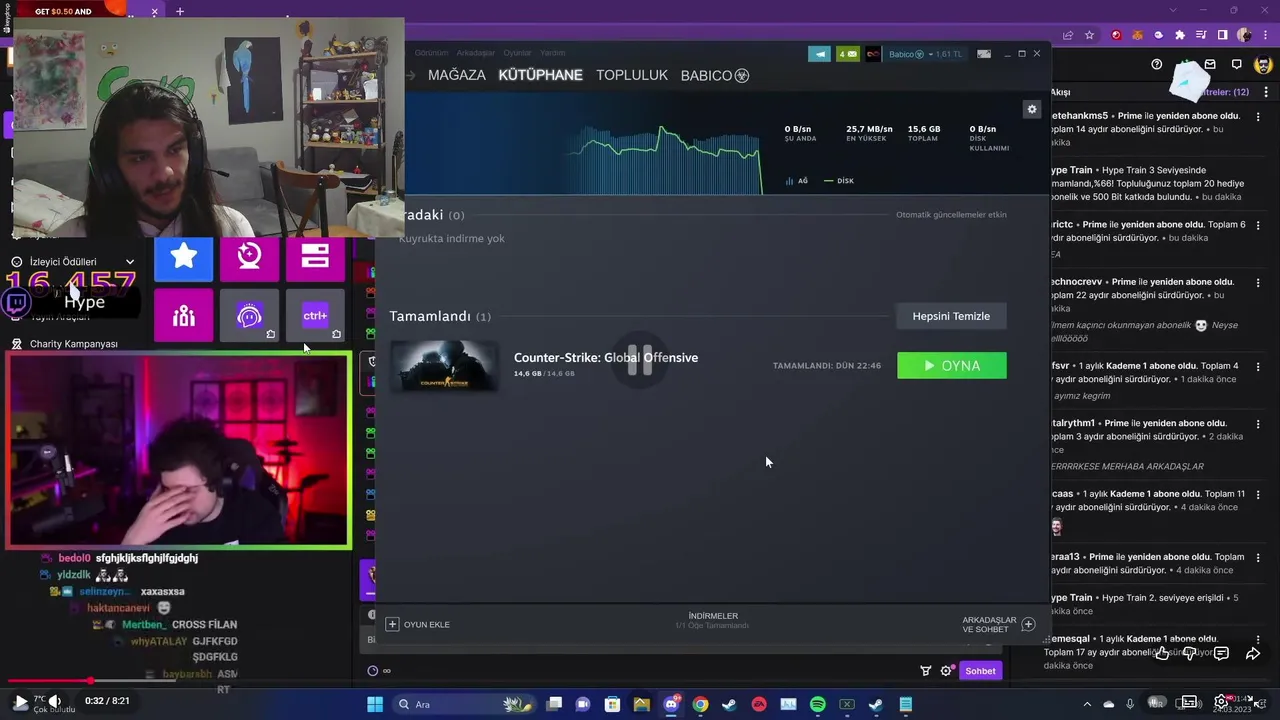This screenshot has height=720, width=1280.
Task: Open Discord from the taskbar
Action: point(671,704)
